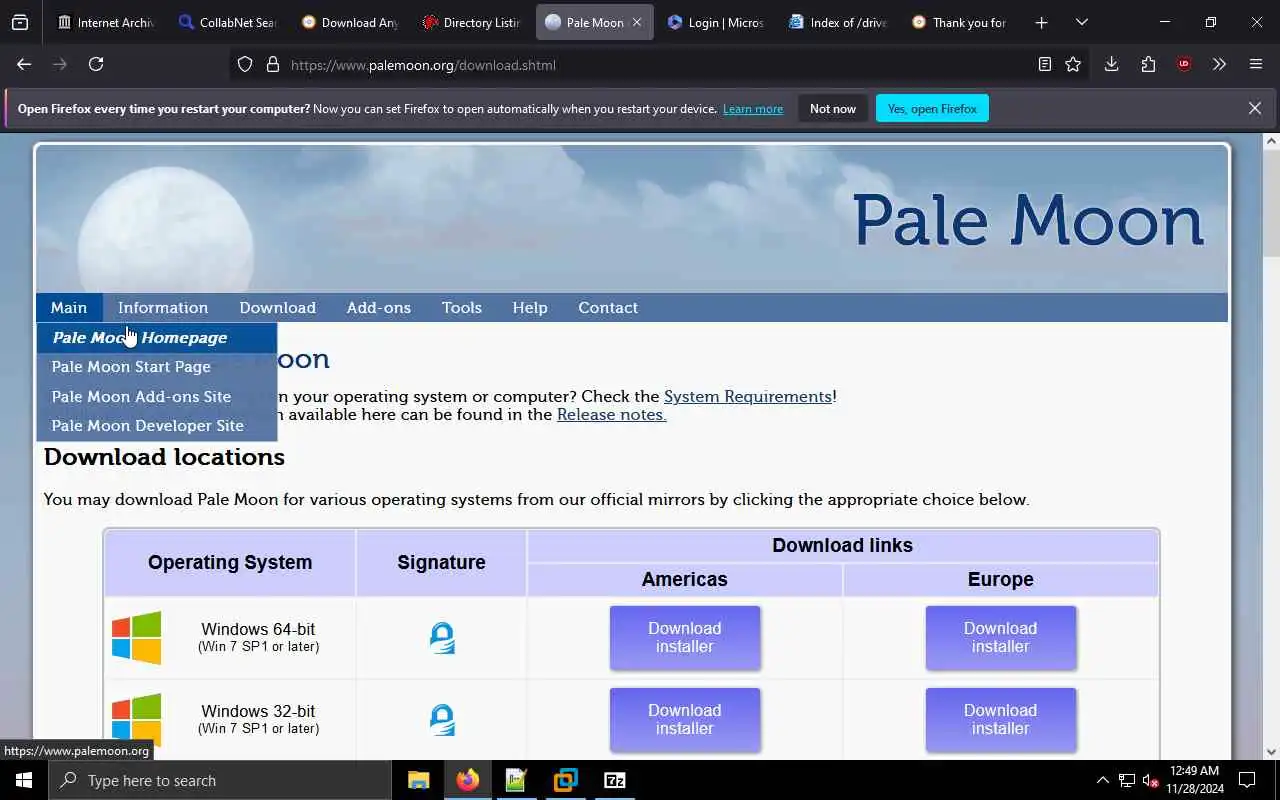Image resolution: width=1280 pixels, height=800 pixels.
Task: Click the Firefox View icon in tab strip
Action: coord(20,22)
